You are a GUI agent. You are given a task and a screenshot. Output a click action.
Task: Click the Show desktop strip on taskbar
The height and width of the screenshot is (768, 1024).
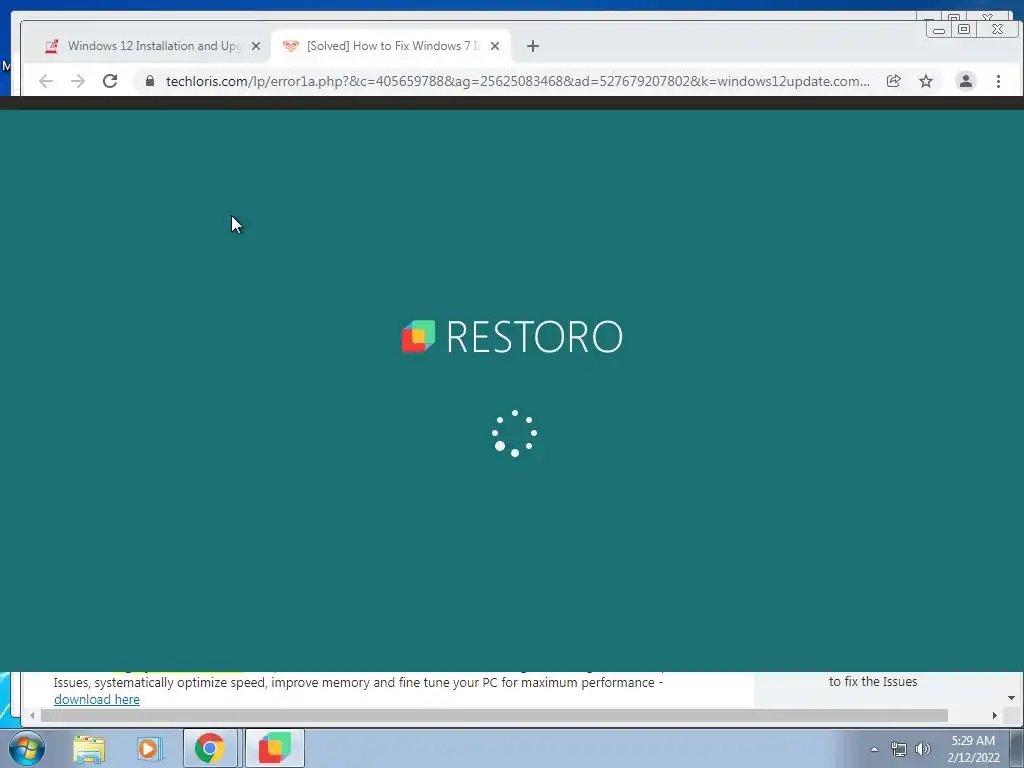tap(1017, 748)
